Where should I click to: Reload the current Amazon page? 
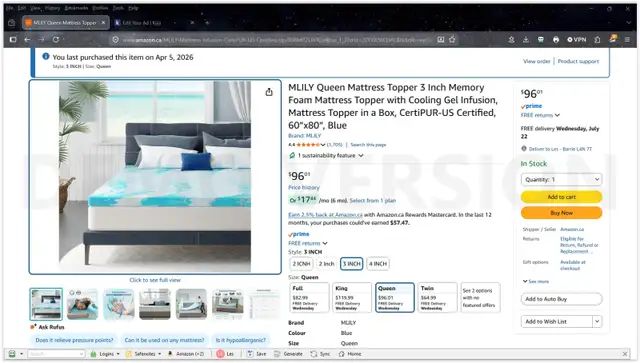[56, 40]
